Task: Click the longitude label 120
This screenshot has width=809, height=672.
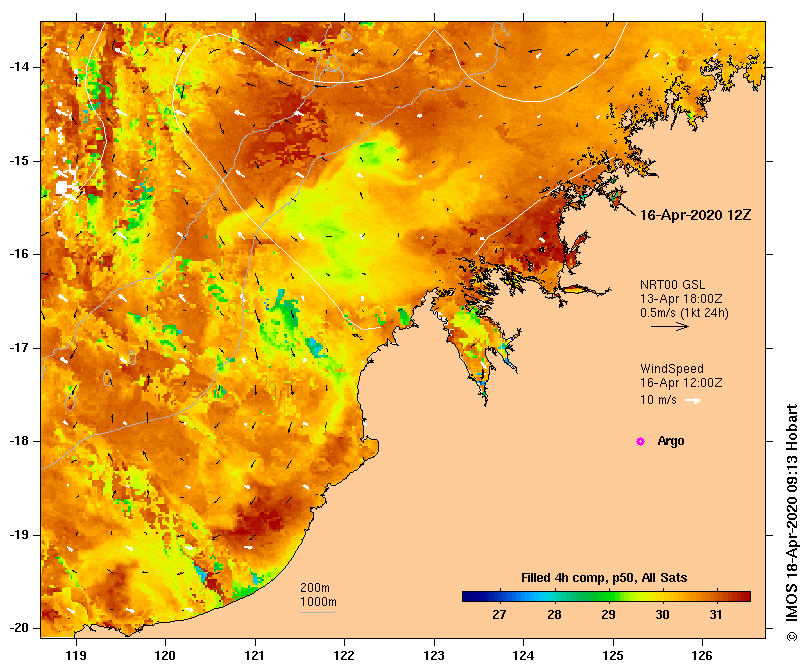Action: 166,655
